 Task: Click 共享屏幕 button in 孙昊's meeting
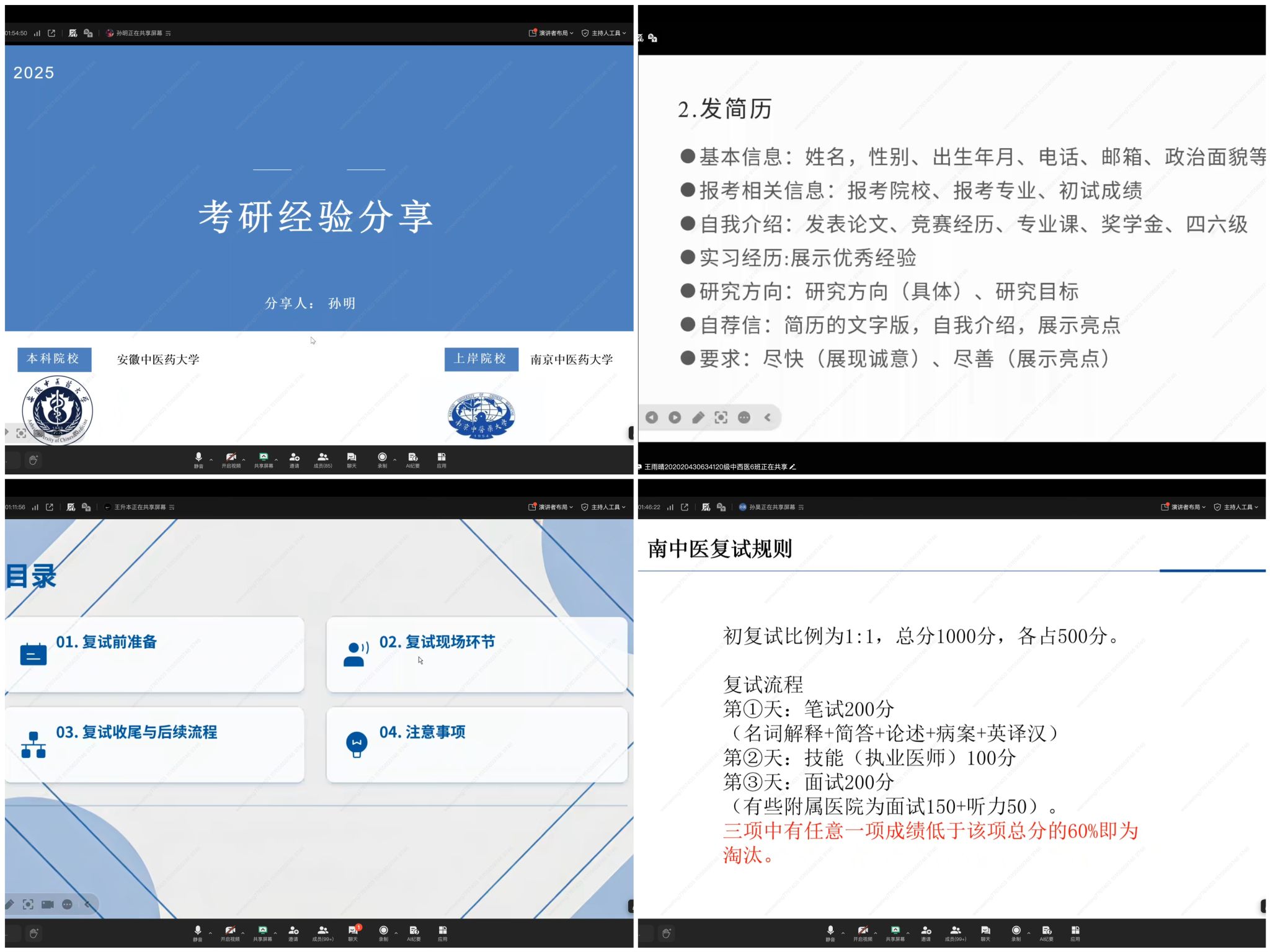click(895, 932)
